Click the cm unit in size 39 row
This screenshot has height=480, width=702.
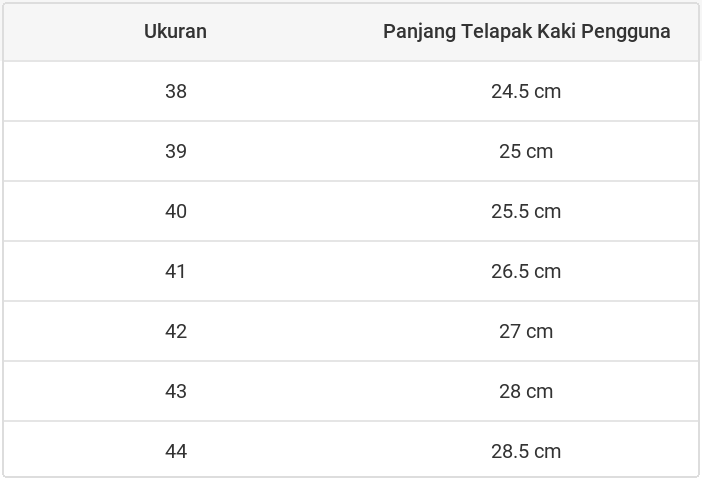[540, 151]
